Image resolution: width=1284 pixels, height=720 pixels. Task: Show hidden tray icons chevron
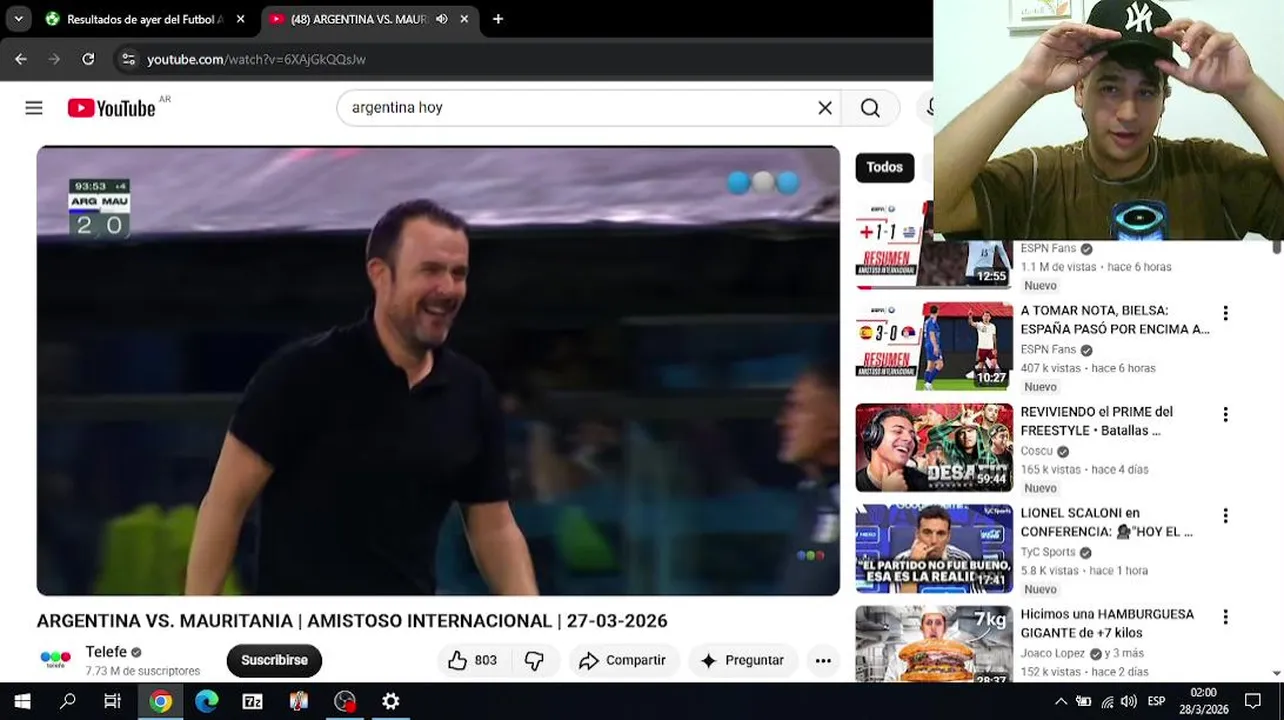pyautogui.click(x=1061, y=702)
